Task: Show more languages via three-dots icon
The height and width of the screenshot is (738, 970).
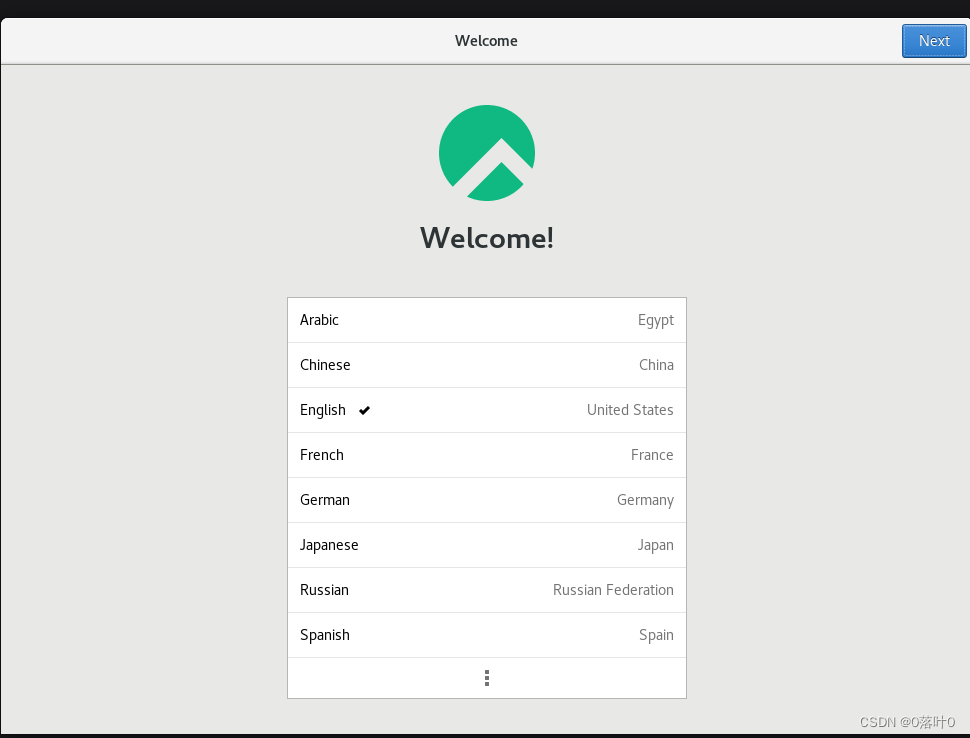Action: pyautogui.click(x=487, y=678)
